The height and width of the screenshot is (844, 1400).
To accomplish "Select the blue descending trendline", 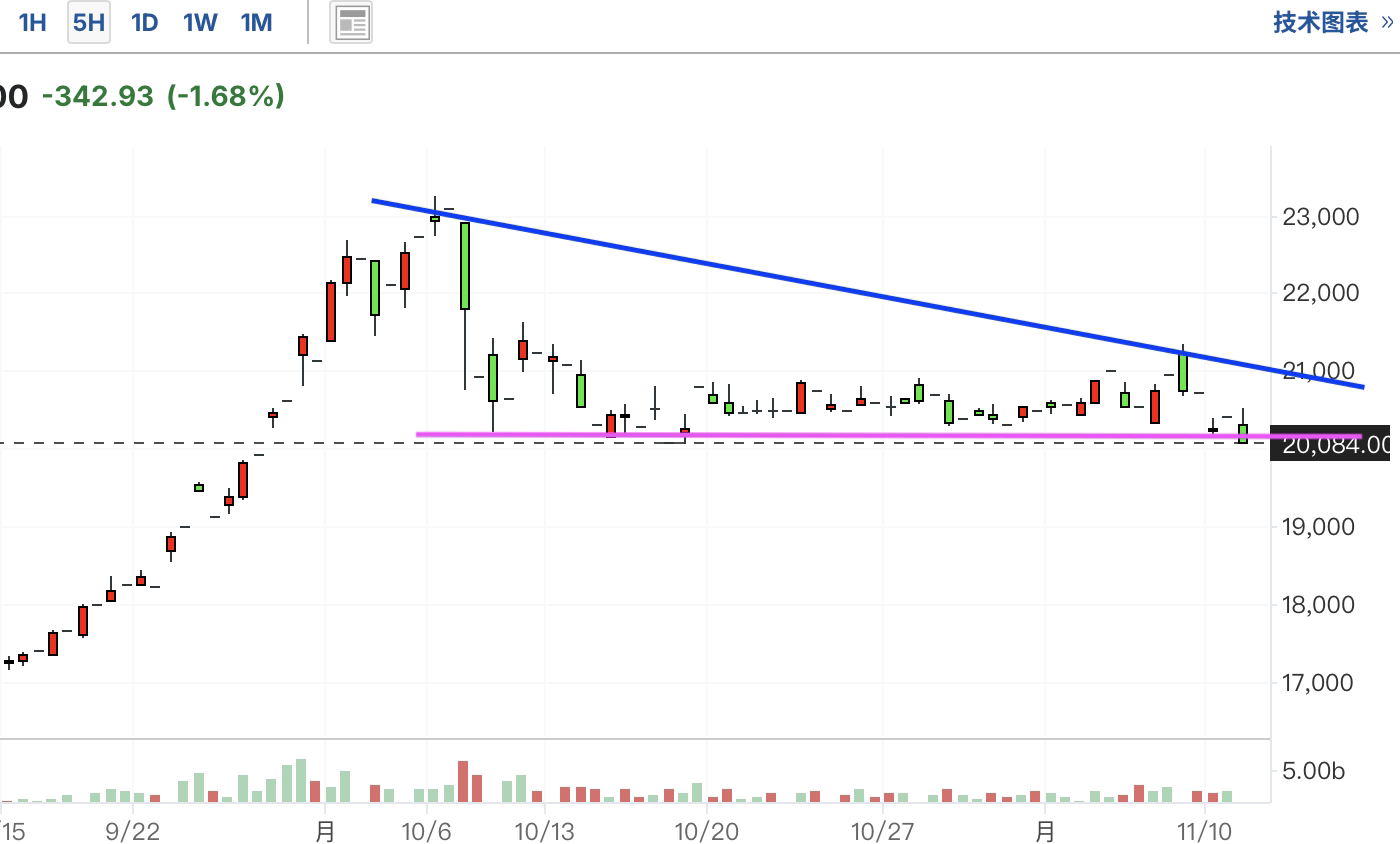I will click(868, 294).
